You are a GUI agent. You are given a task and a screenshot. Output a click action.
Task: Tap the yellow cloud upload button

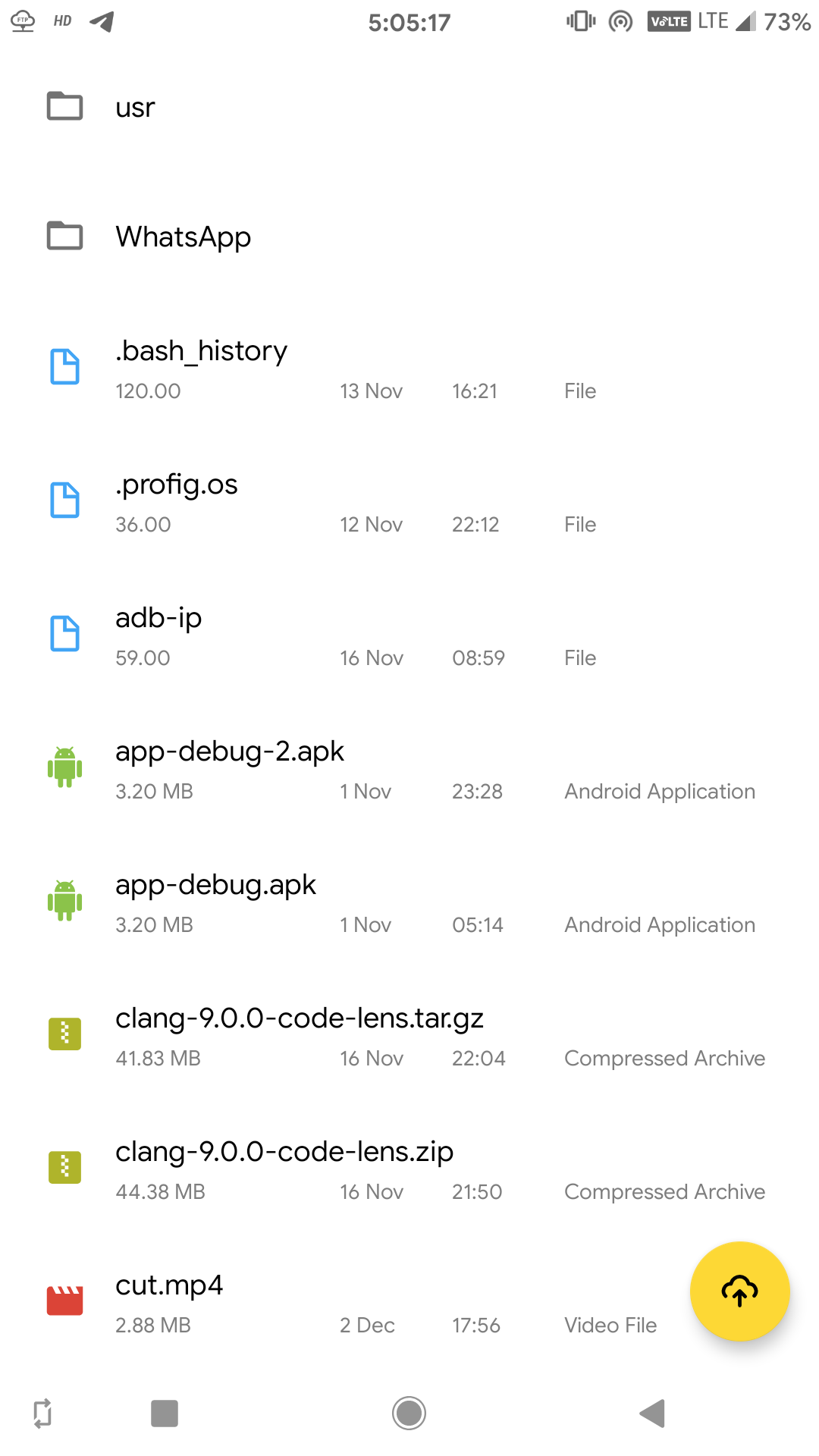739,1291
